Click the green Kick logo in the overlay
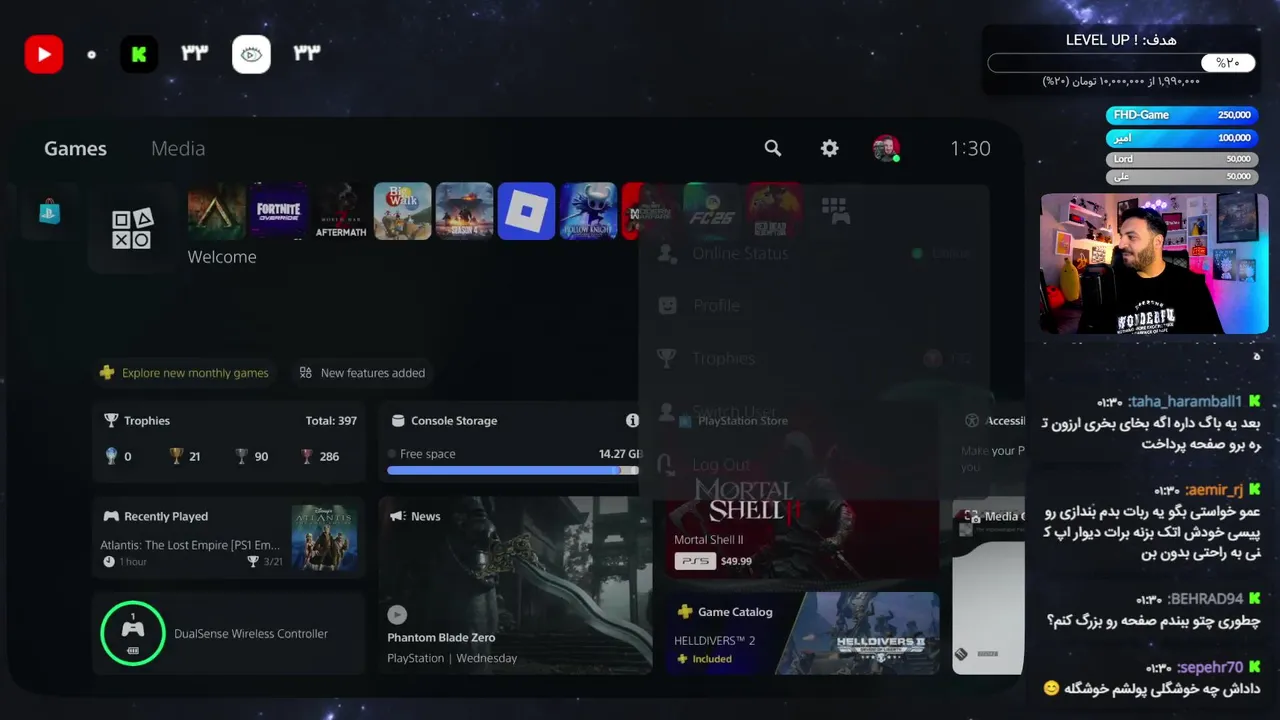The width and height of the screenshot is (1280, 720). pos(139,54)
